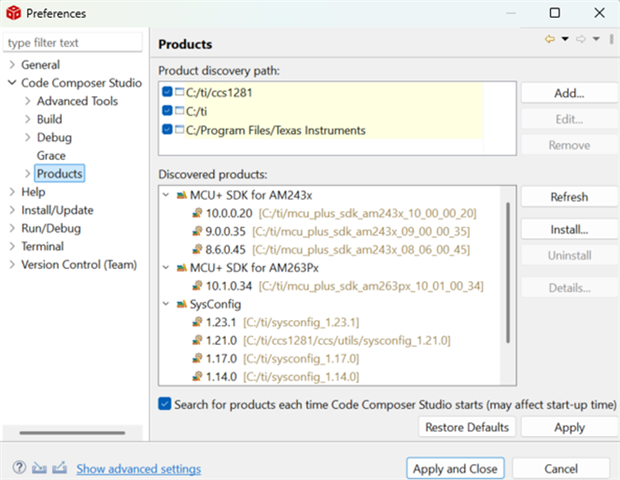Click the icon beside SysConfig 1.17.0
The height and width of the screenshot is (480, 620).
[197, 359]
